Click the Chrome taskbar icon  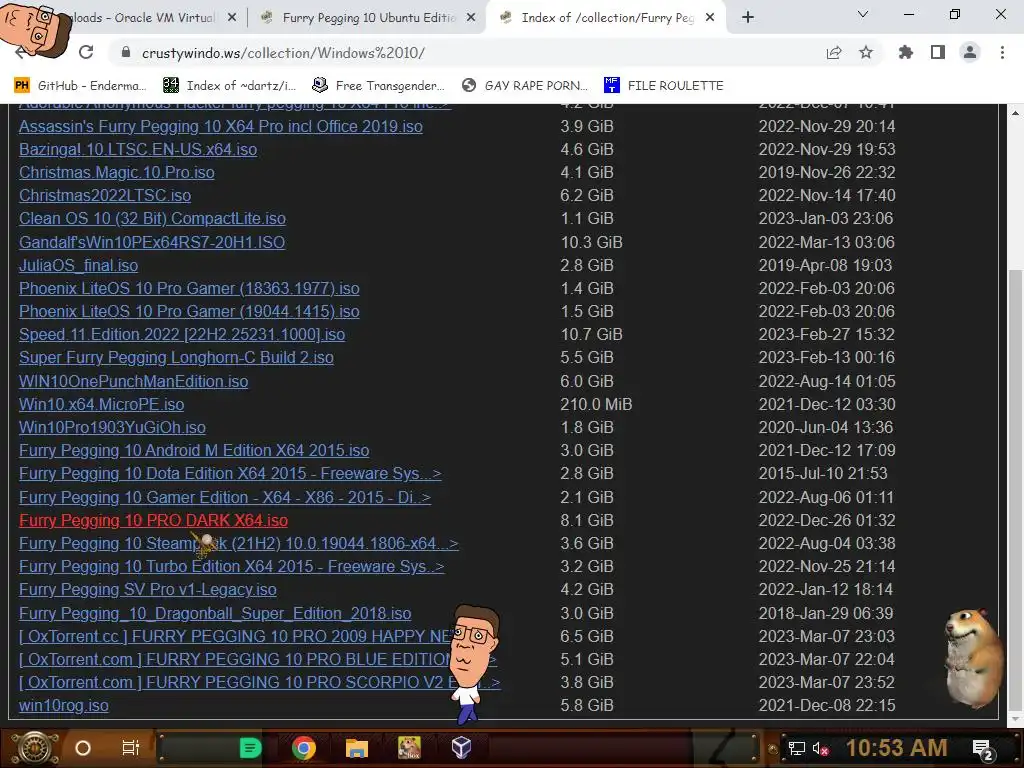coord(304,748)
